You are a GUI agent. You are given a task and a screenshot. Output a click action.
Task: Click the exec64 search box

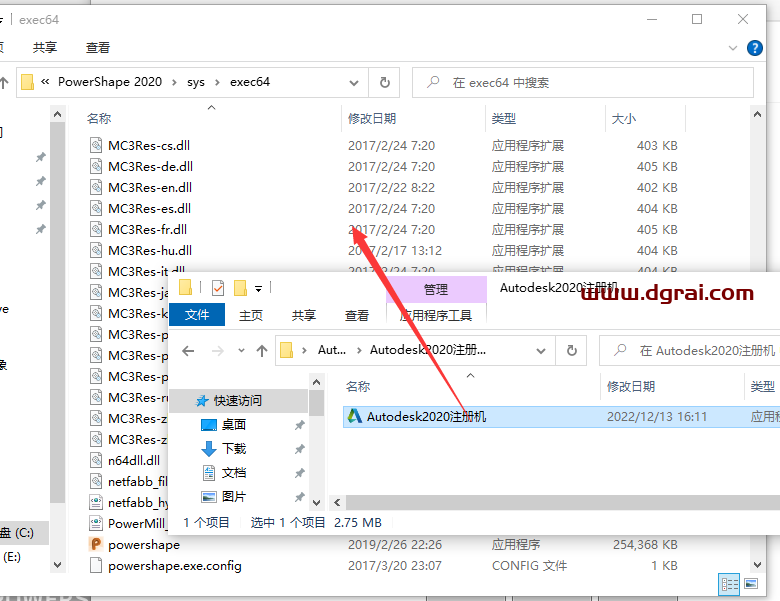[583, 82]
